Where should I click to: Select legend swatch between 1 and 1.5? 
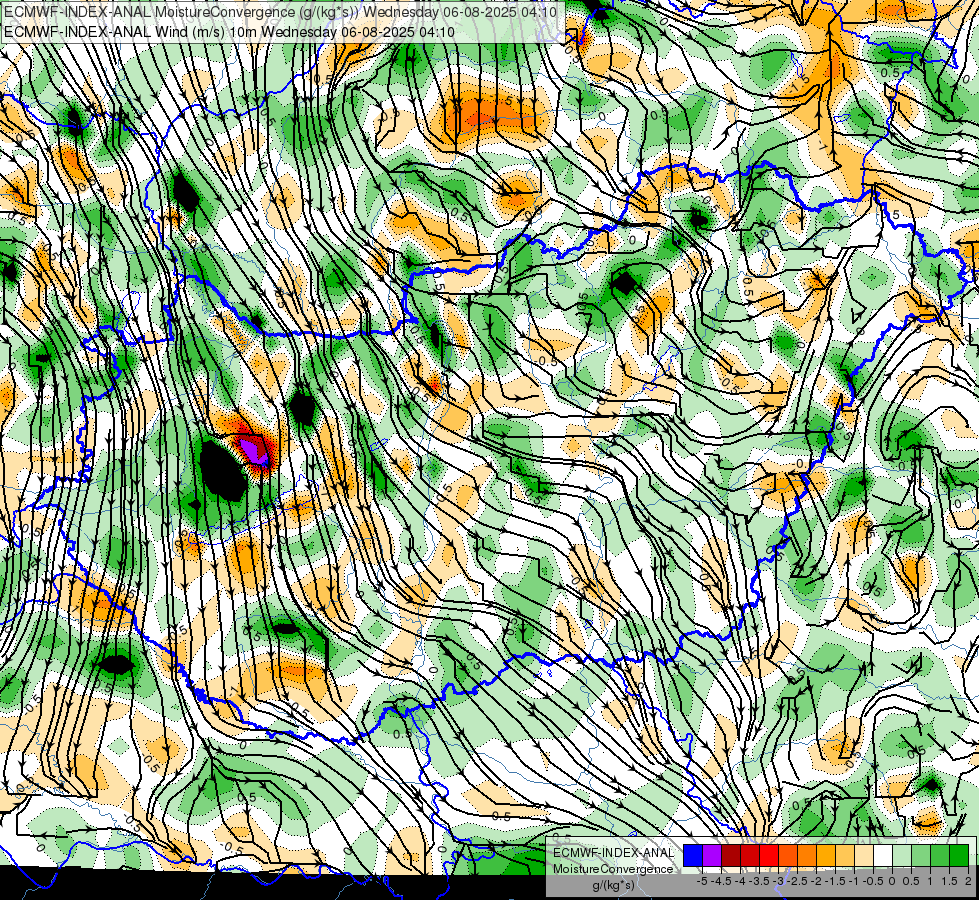click(940, 856)
